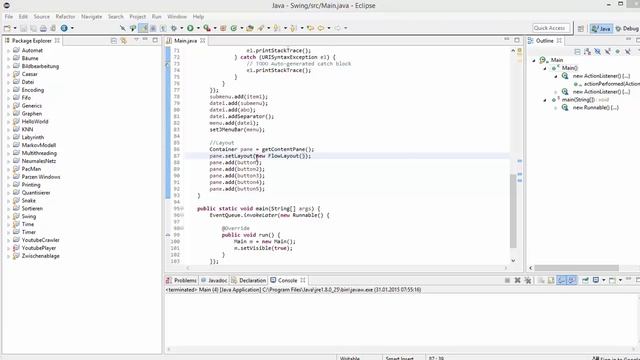The height and width of the screenshot is (360, 640).
Task: Expand the Automat project node
Action: (x=9, y=51)
